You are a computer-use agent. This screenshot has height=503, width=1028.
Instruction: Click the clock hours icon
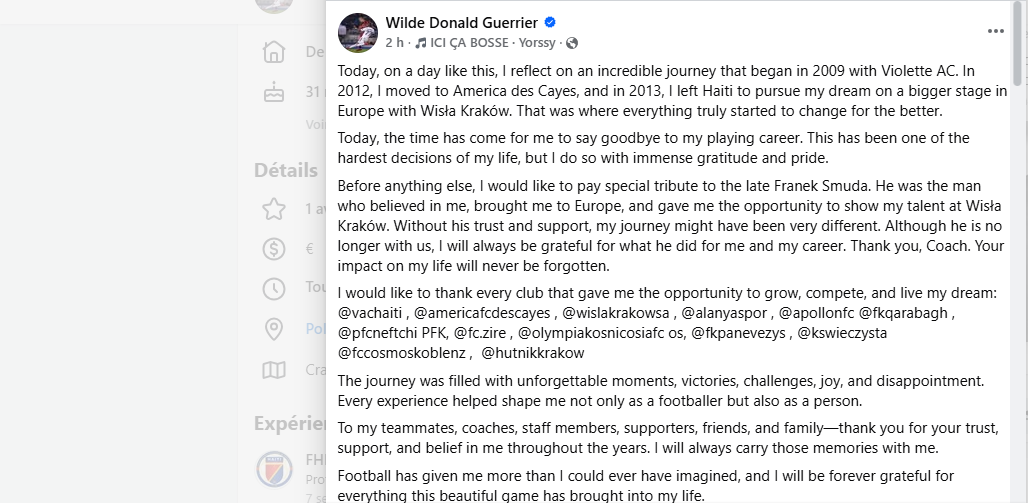coord(274,289)
